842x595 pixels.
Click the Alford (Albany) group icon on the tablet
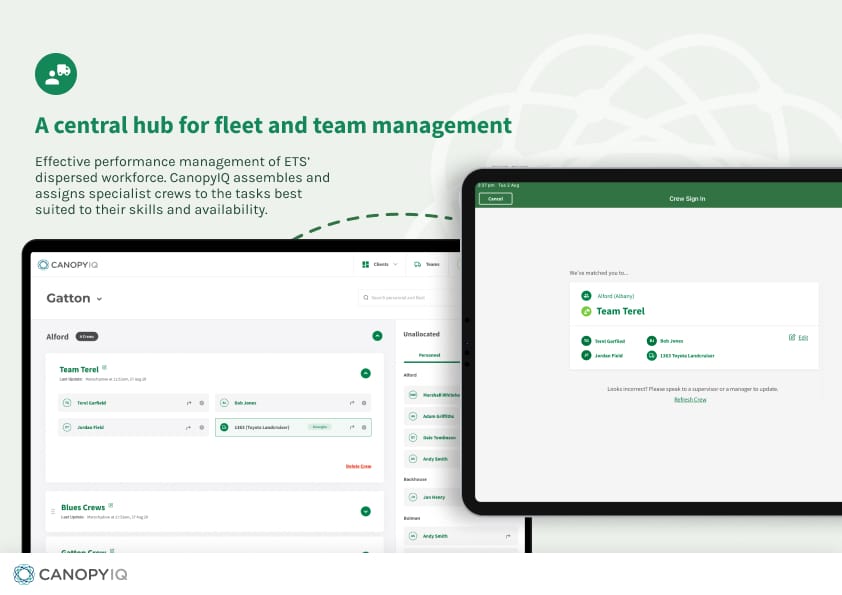[586, 296]
